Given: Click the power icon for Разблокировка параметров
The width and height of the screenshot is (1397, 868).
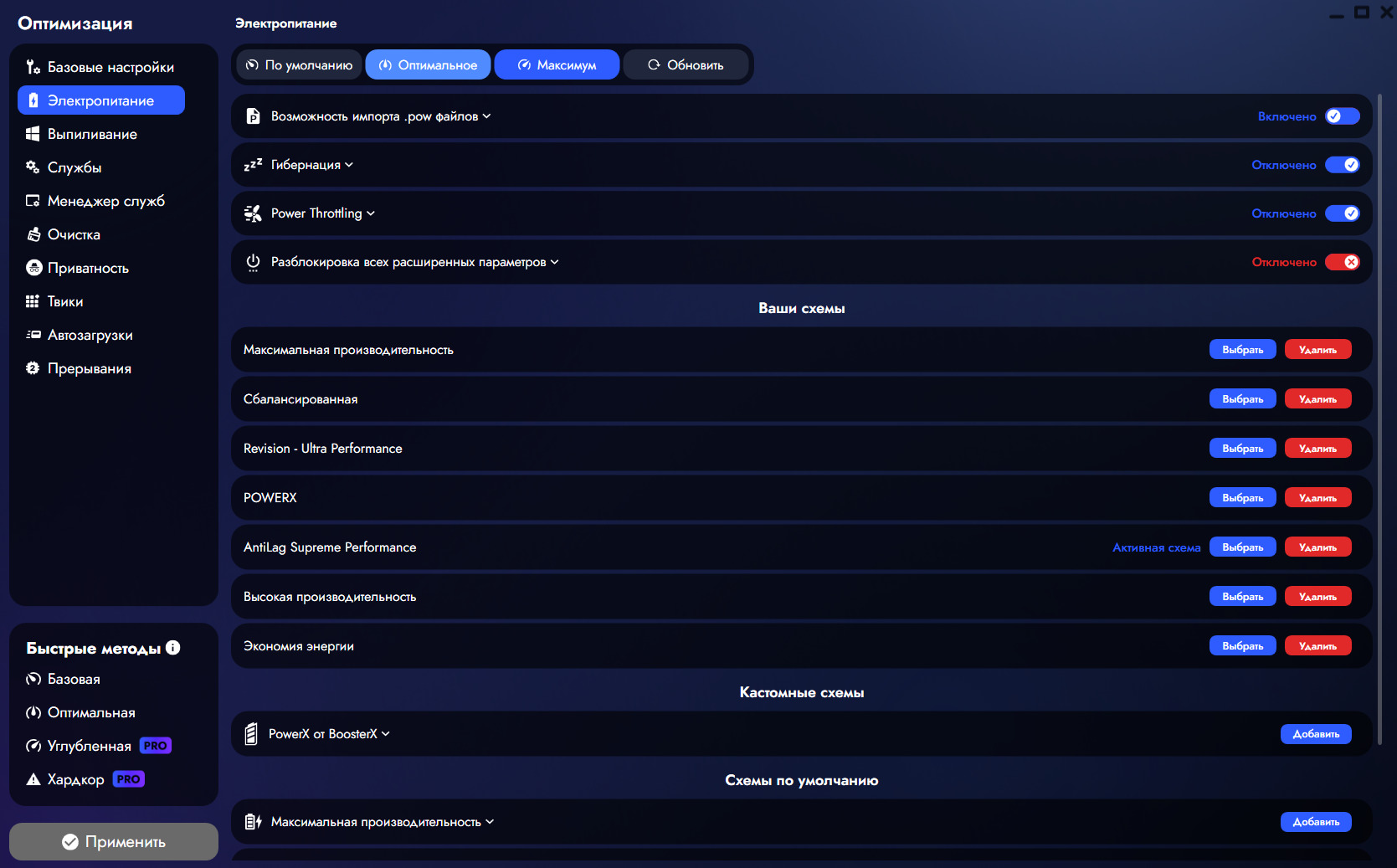Looking at the screenshot, I should 253,262.
